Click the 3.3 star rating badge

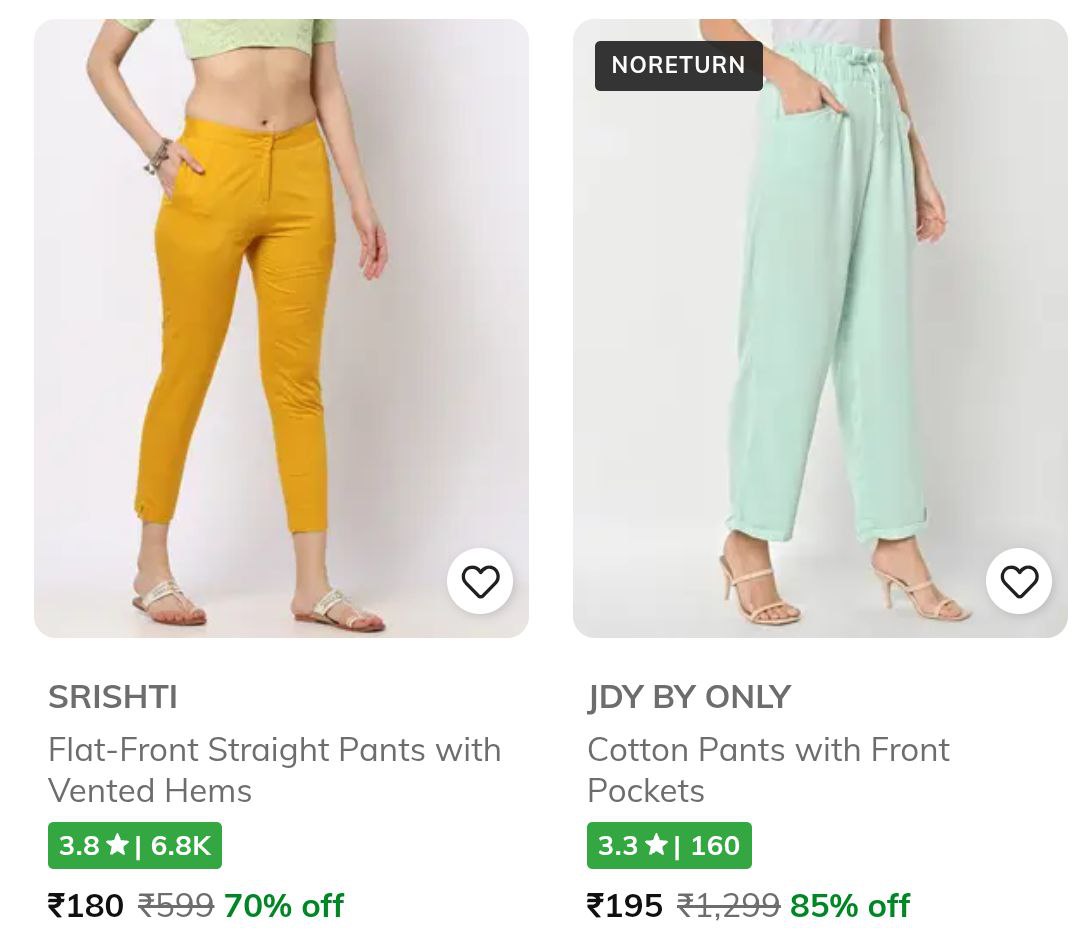click(669, 846)
